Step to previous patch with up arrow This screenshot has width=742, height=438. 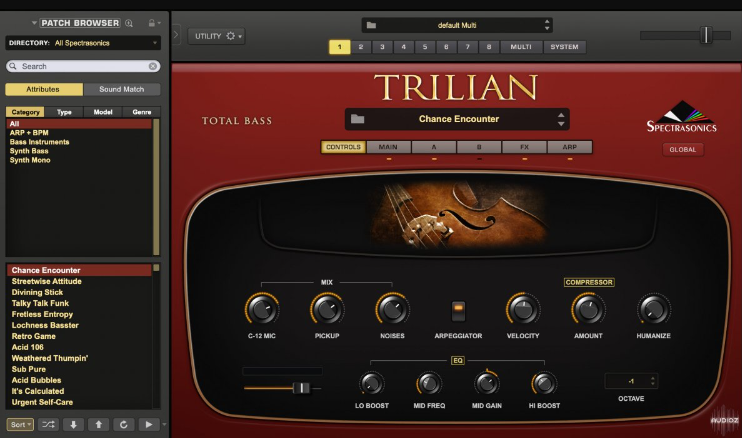tap(98, 424)
